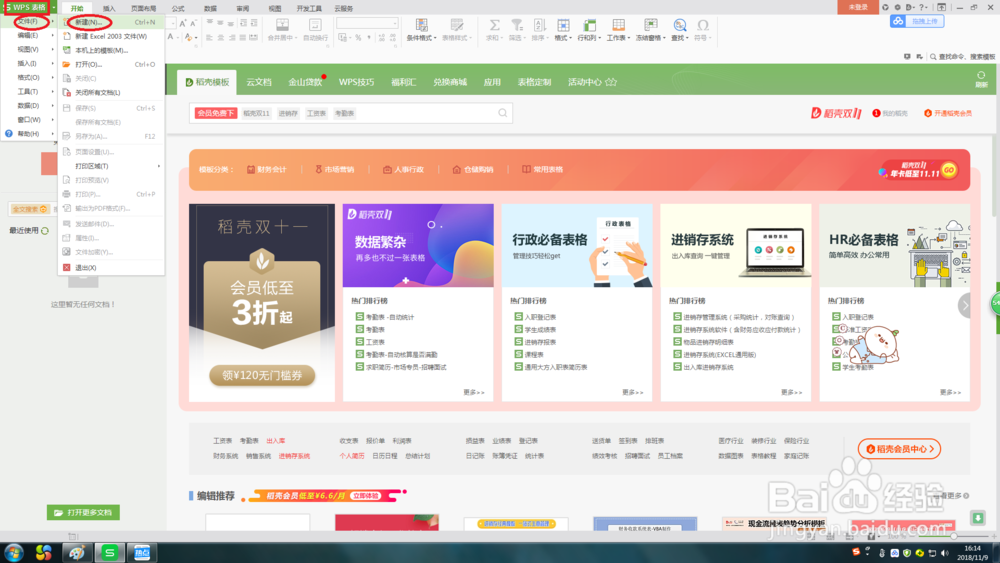This screenshot has height=563, width=1000.
Task: Select the 仓储购销 template category
Action: click(x=473, y=170)
